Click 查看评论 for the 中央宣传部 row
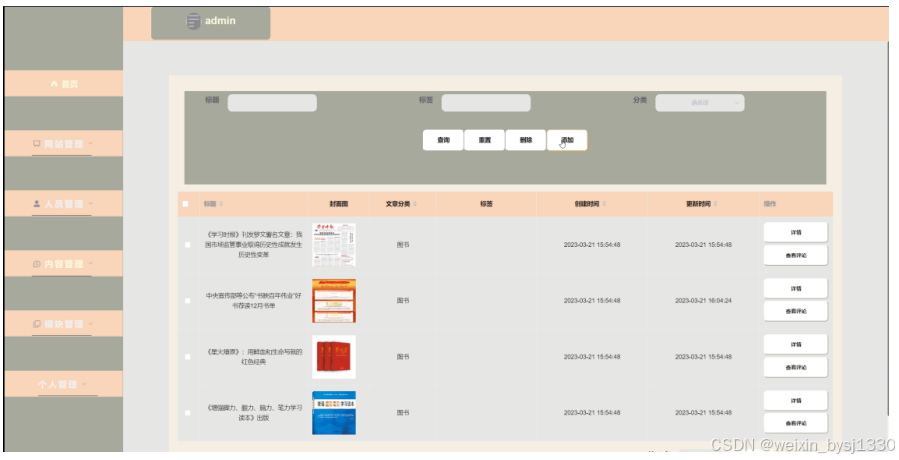Viewport: 899px width, 460px height. point(796,311)
